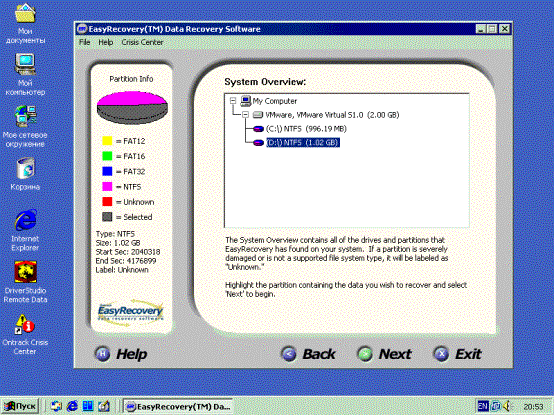The height and width of the screenshot is (415, 554).
Task: Click the Help round icon button
Action: click(x=103, y=354)
